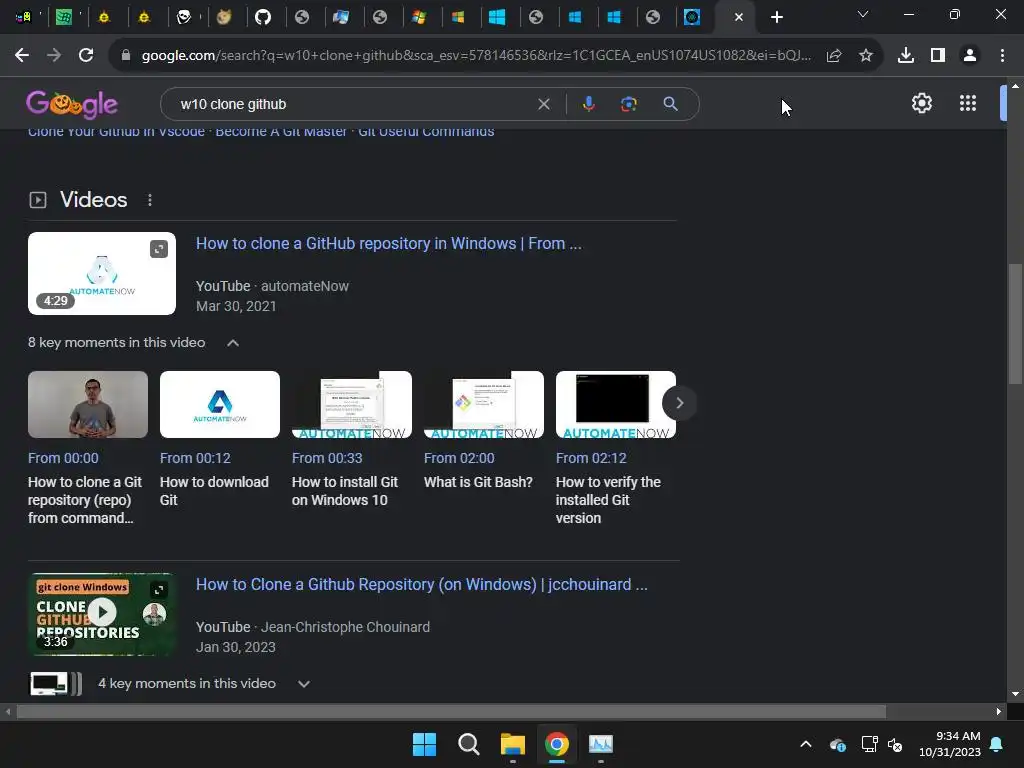
Task: Open Task Manager-like app on taskbar
Action: click(601, 744)
